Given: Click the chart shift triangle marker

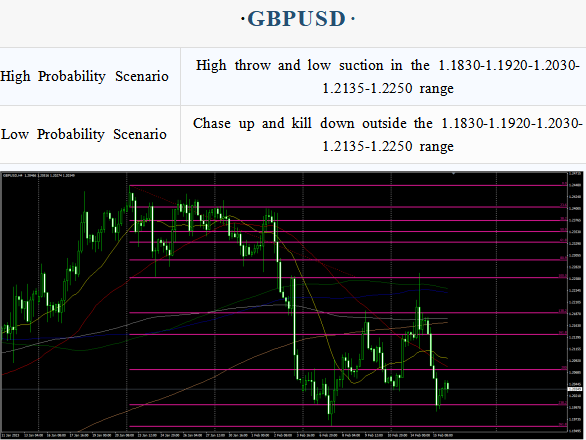Looking at the screenshot, I should click(453, 174).
